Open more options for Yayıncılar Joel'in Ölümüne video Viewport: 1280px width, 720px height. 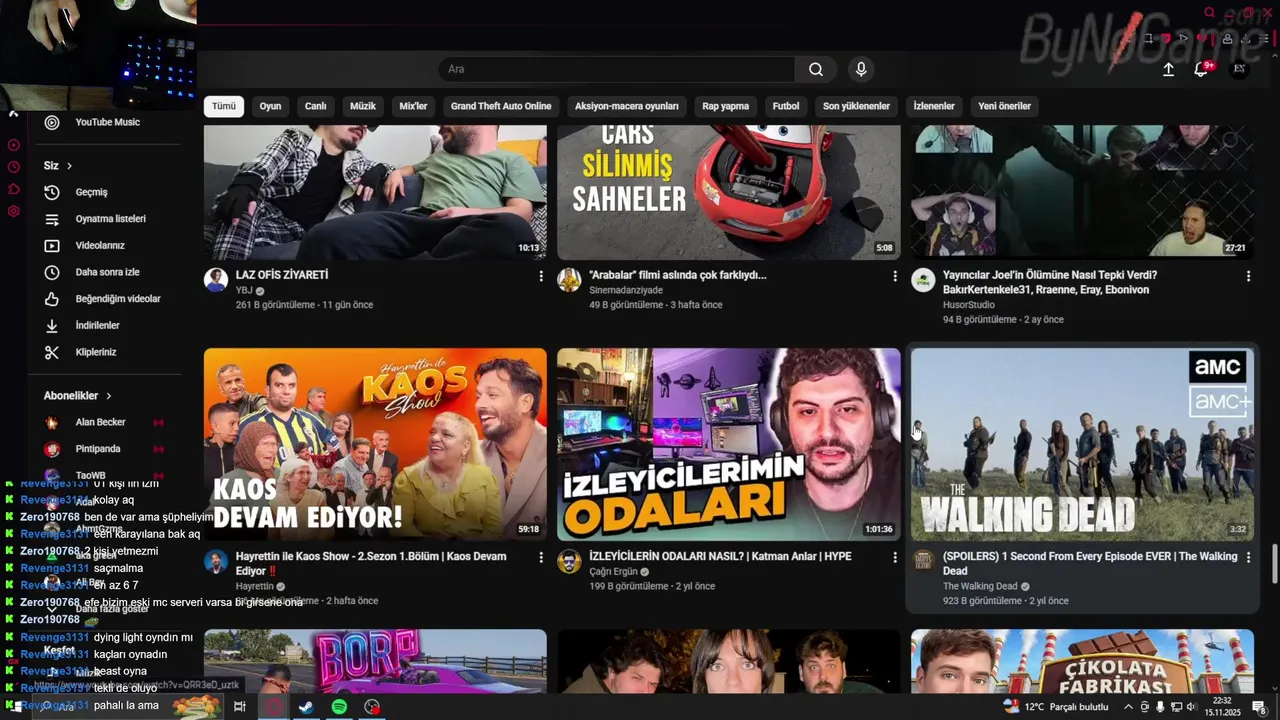[x=1248, y=276]
